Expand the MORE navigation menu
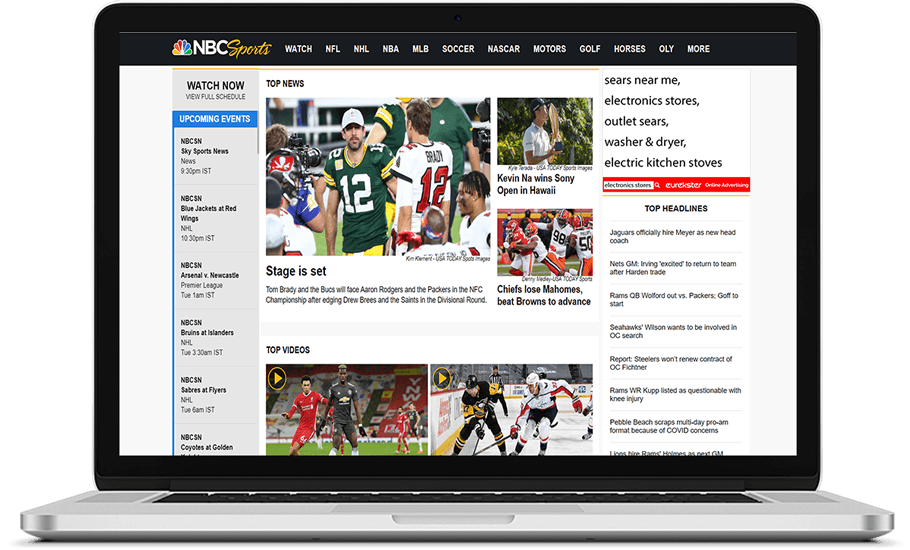 [x=698, y=49]
